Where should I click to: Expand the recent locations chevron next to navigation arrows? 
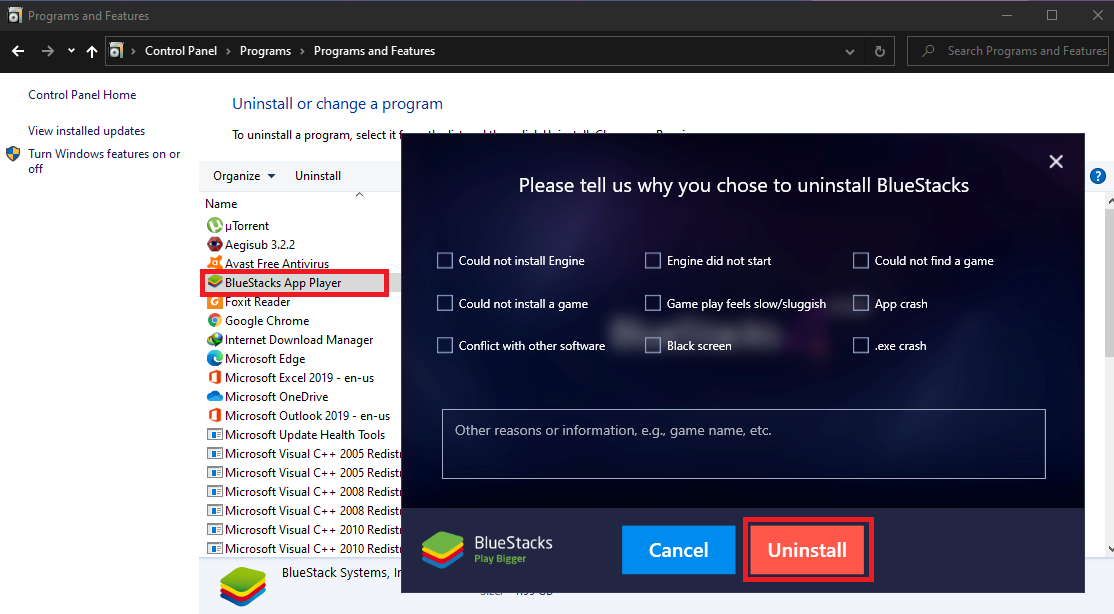(x=70, y=50)
